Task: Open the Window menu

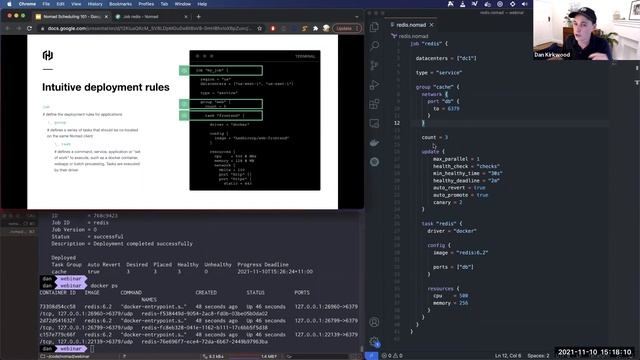Action: pyautogui.click(x=182, y=4)
